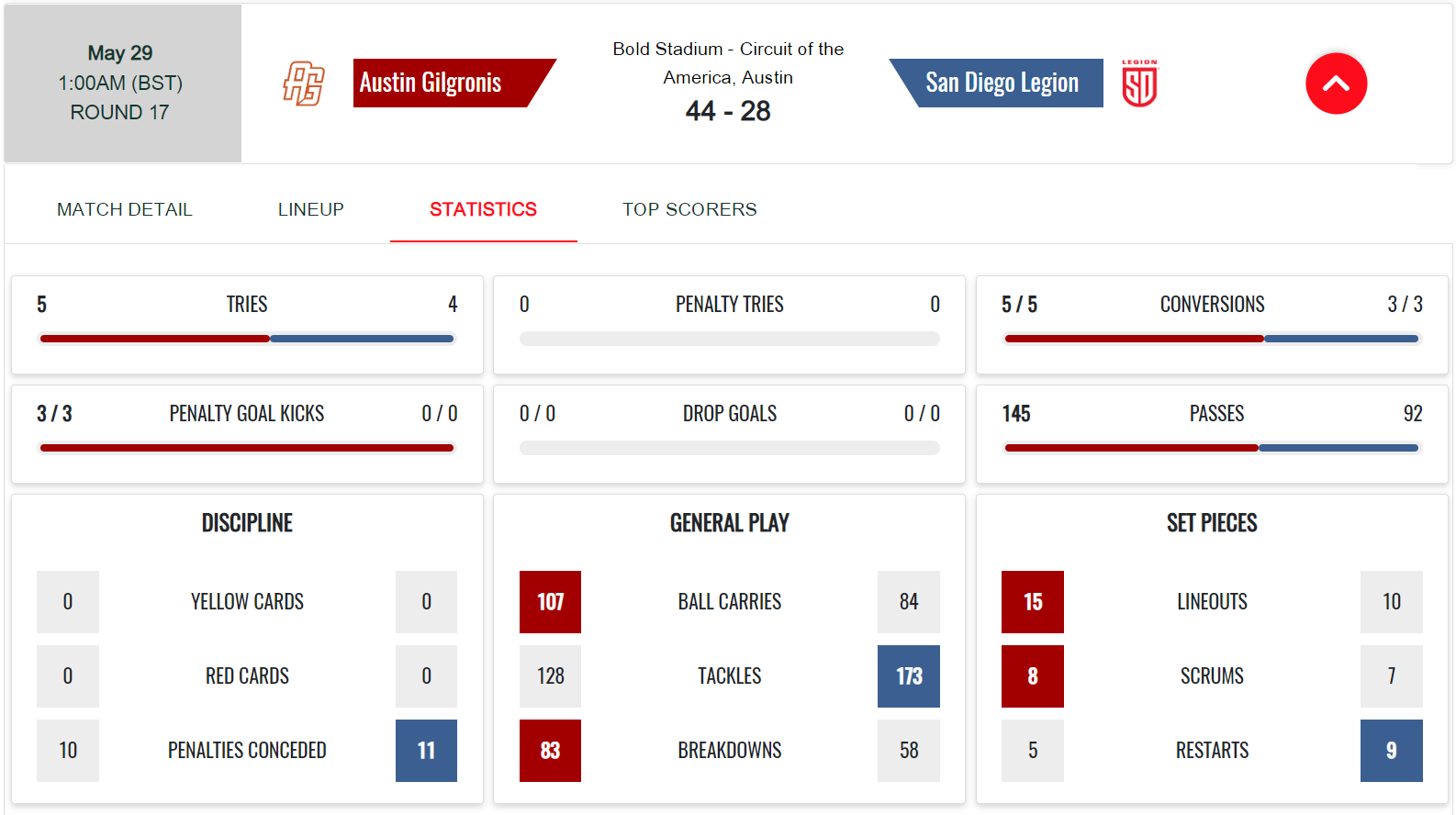Click the Austin Gilgronis team name banner
The height and width of the screenshot is (815, 1456).
454,83
